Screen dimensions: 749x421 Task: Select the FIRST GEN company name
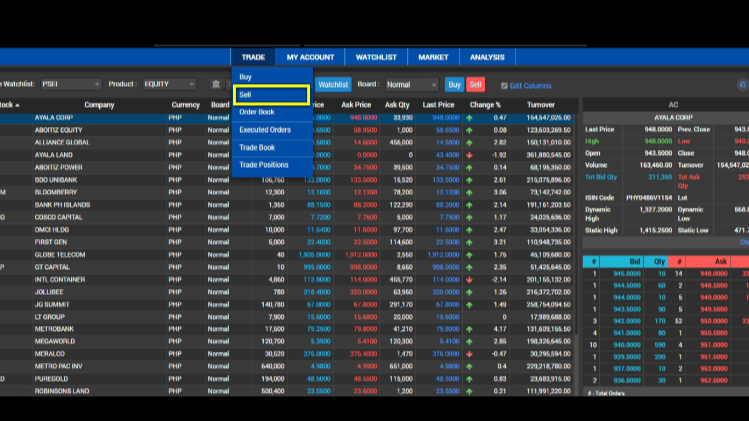point(51,242)
